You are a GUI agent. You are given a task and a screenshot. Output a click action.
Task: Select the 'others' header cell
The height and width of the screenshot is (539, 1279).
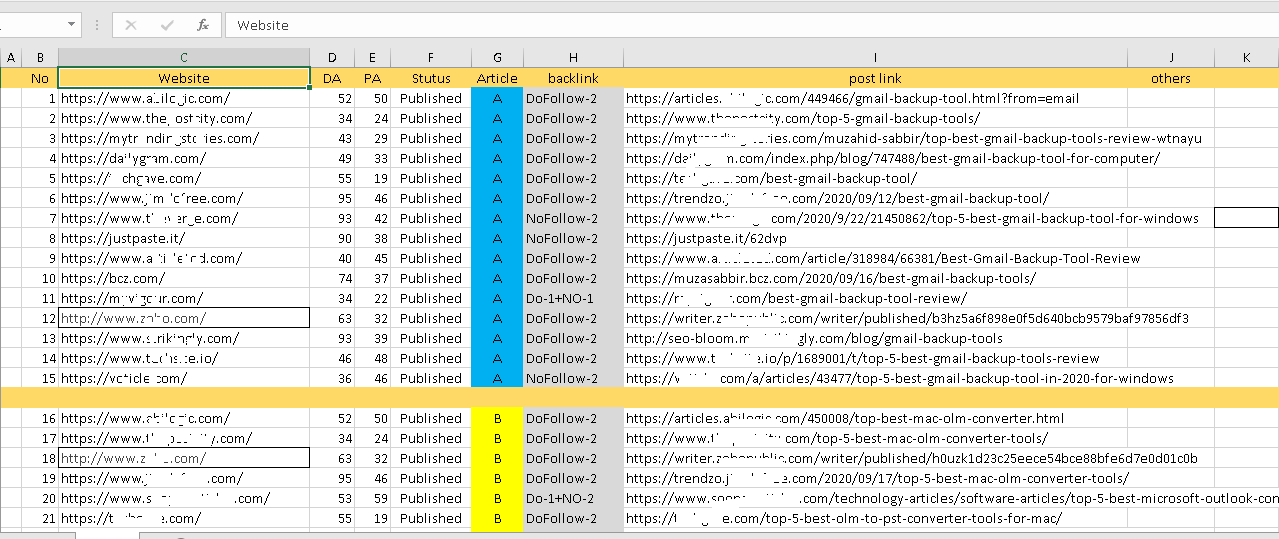(x=1171, y=78)
